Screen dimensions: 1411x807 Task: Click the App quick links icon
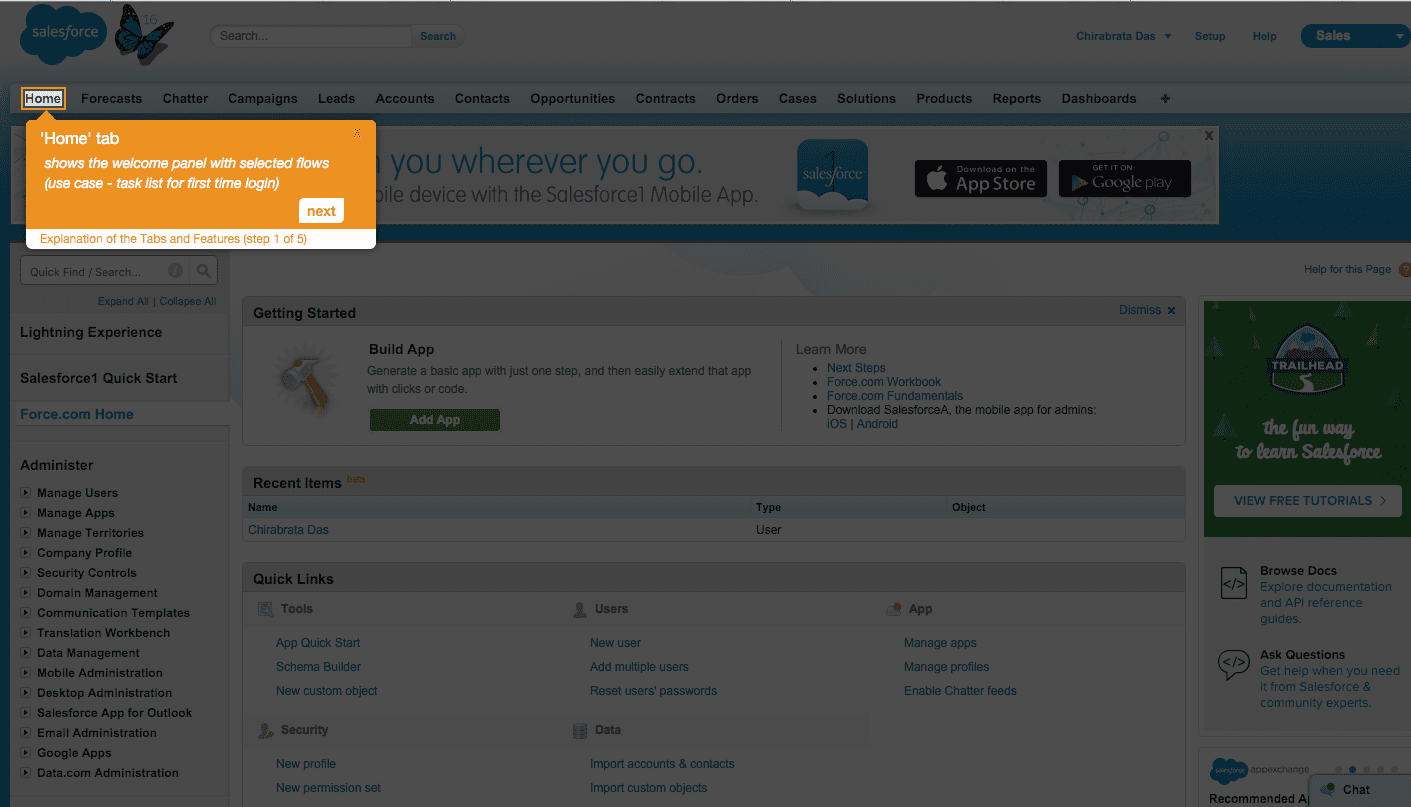pyautogui.click(x=894, y=609)
